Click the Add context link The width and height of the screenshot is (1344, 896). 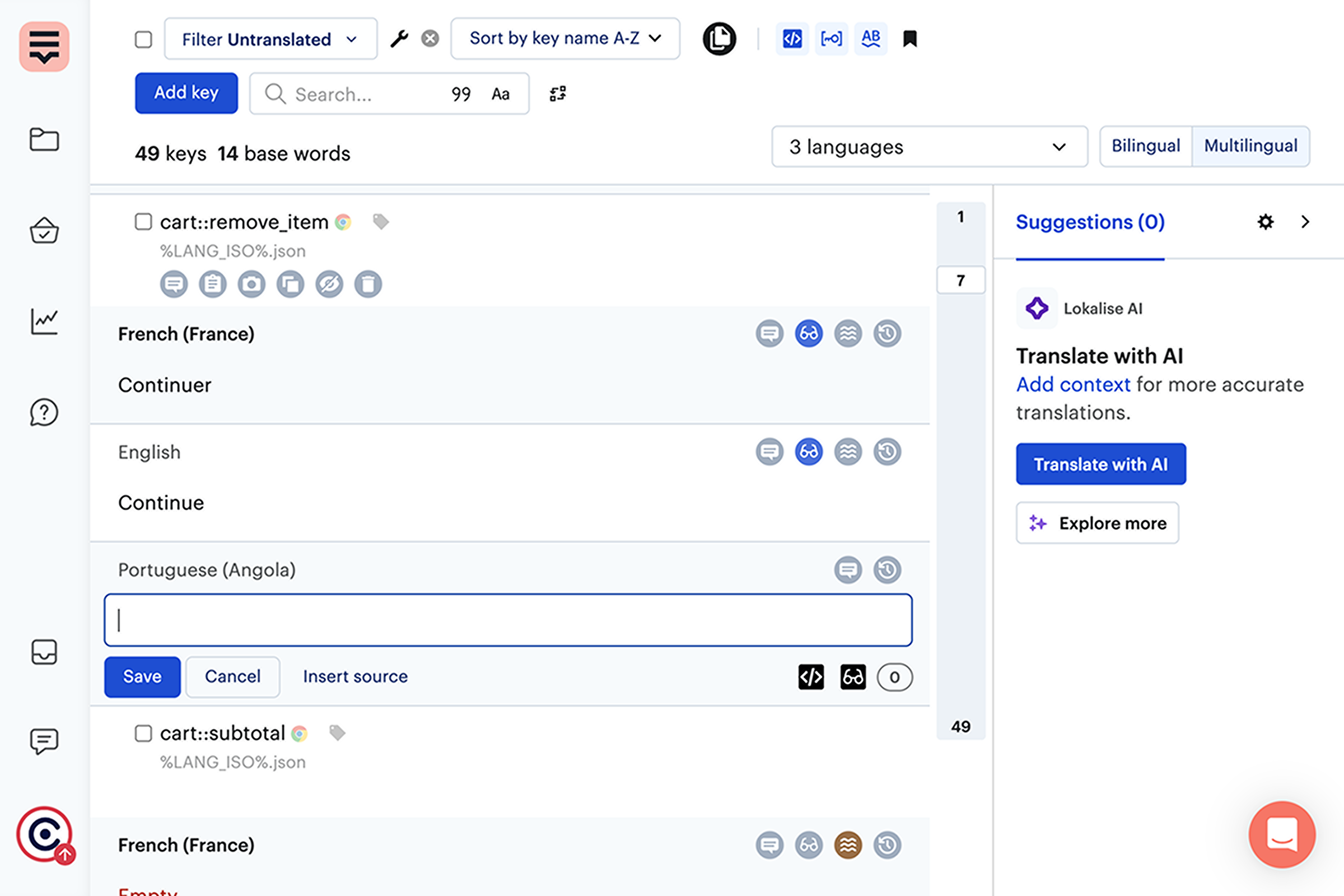coord(1072,385)
